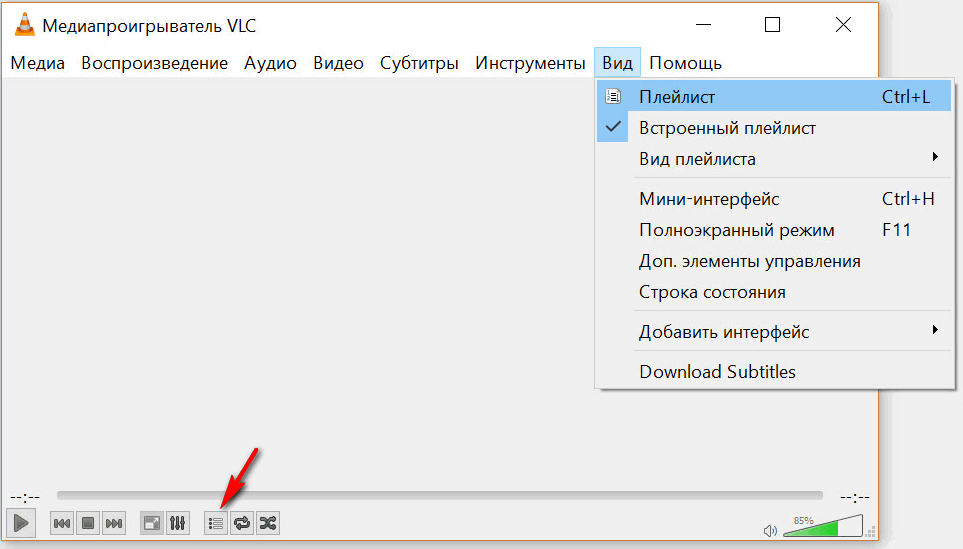Open the Медиа menu
Image resolution: width=963 pixels, height=549 pixels.
click(x=37, y=63)
